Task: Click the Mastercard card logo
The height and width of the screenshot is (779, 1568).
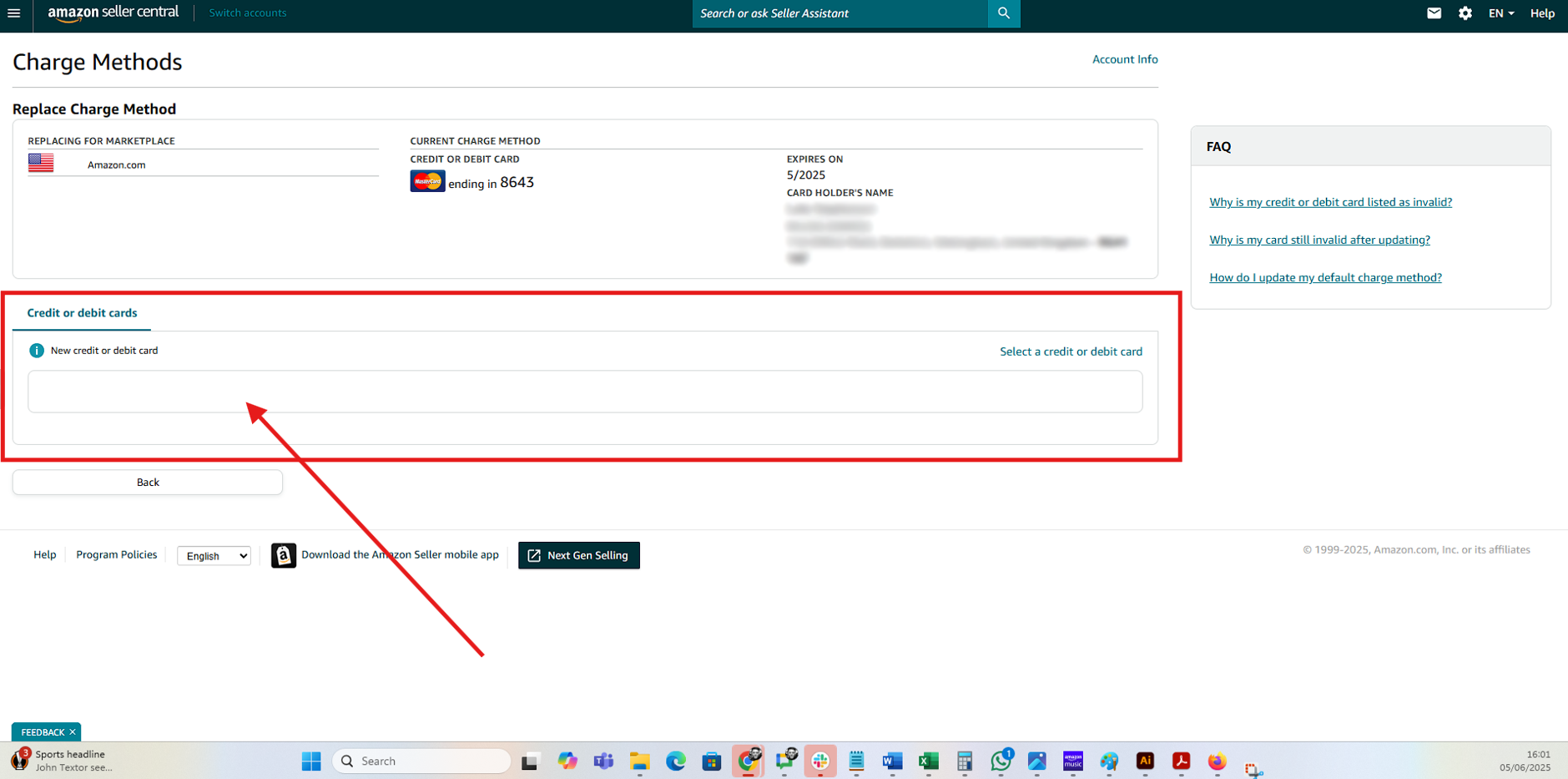Action: (x=427, y=181)
